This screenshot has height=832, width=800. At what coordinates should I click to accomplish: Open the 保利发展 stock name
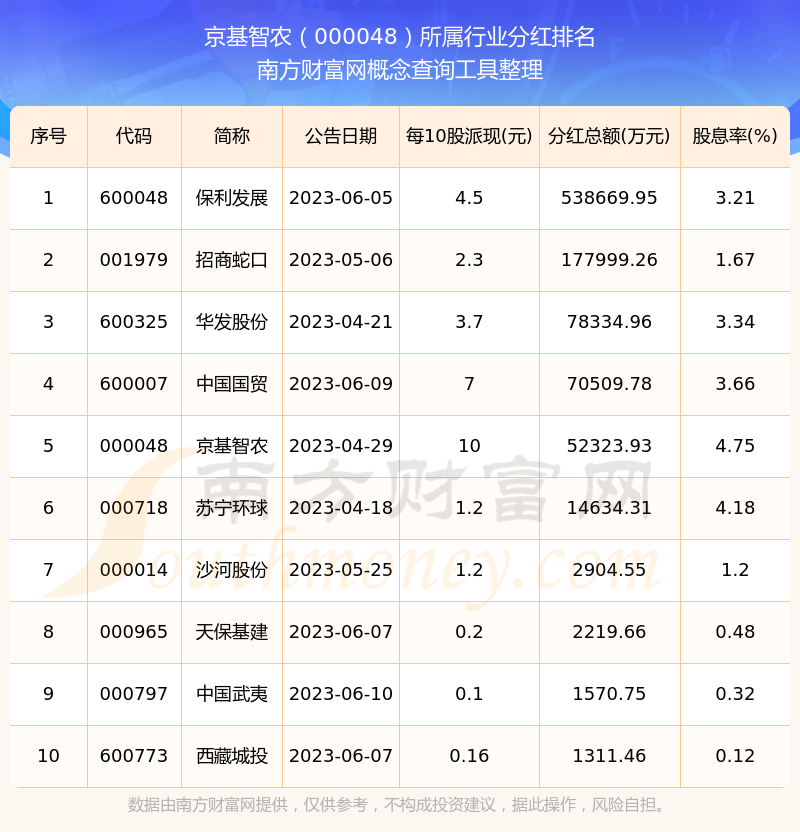232,198
